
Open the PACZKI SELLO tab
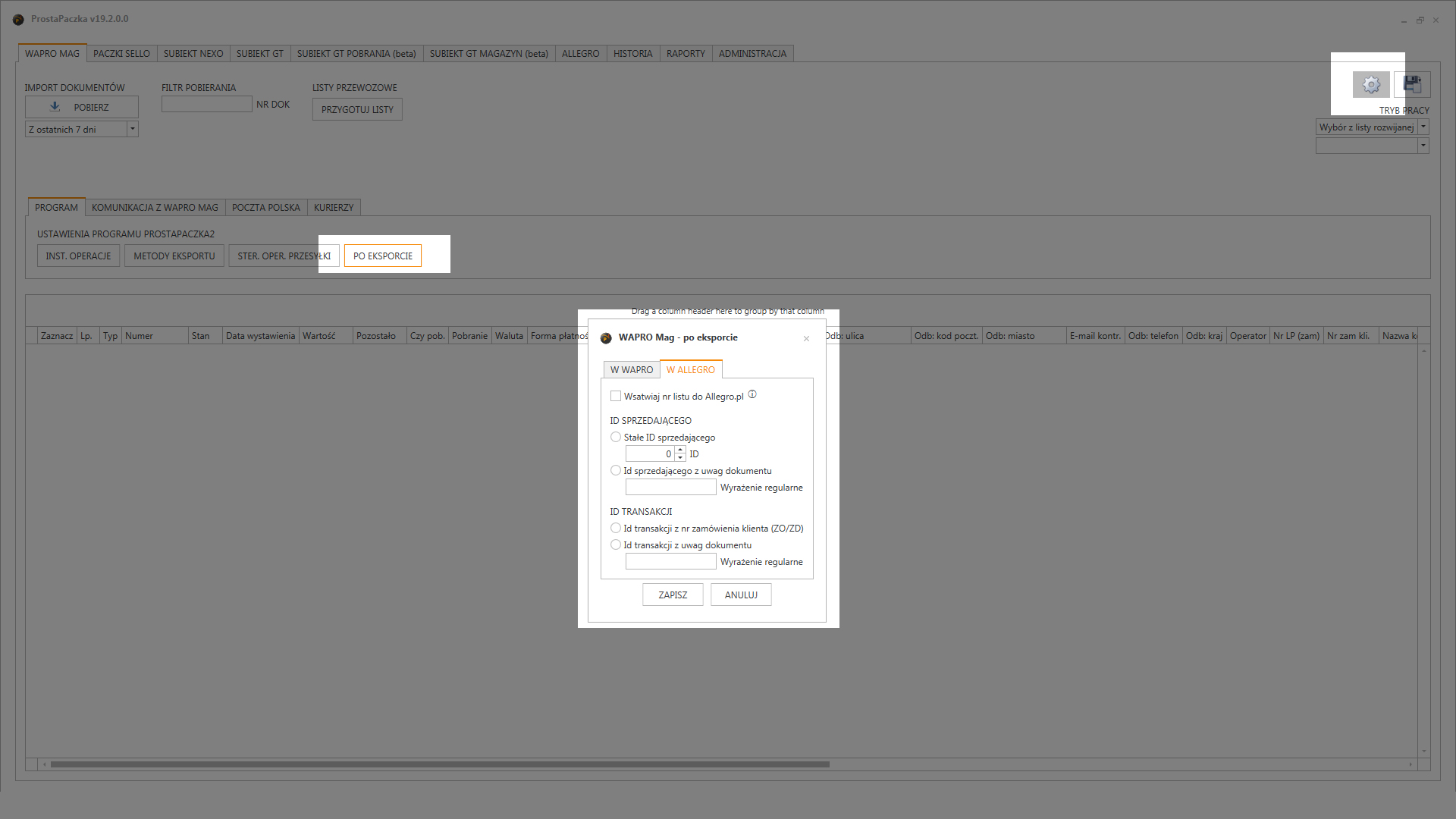tap(121, 54)
